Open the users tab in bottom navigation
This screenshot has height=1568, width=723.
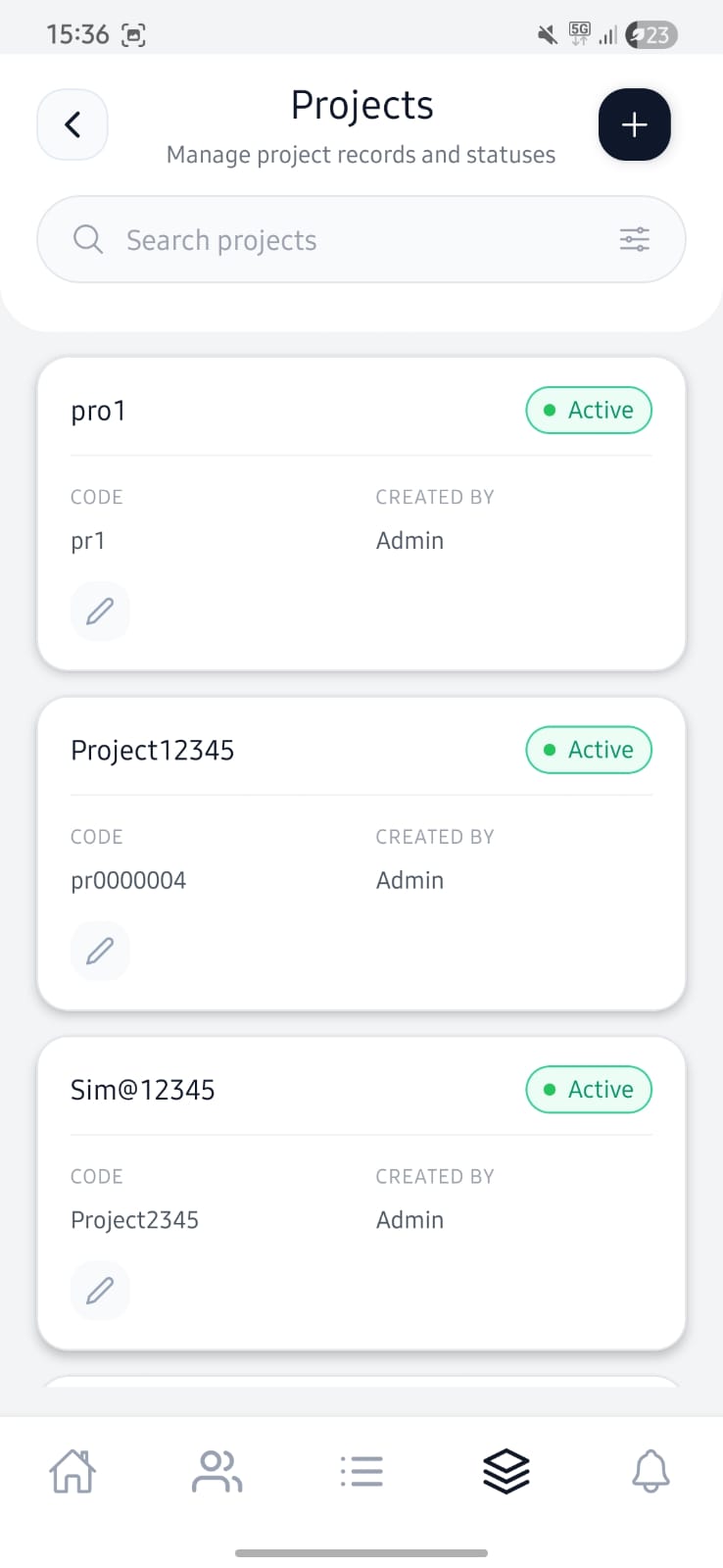tap(217, 1471)
